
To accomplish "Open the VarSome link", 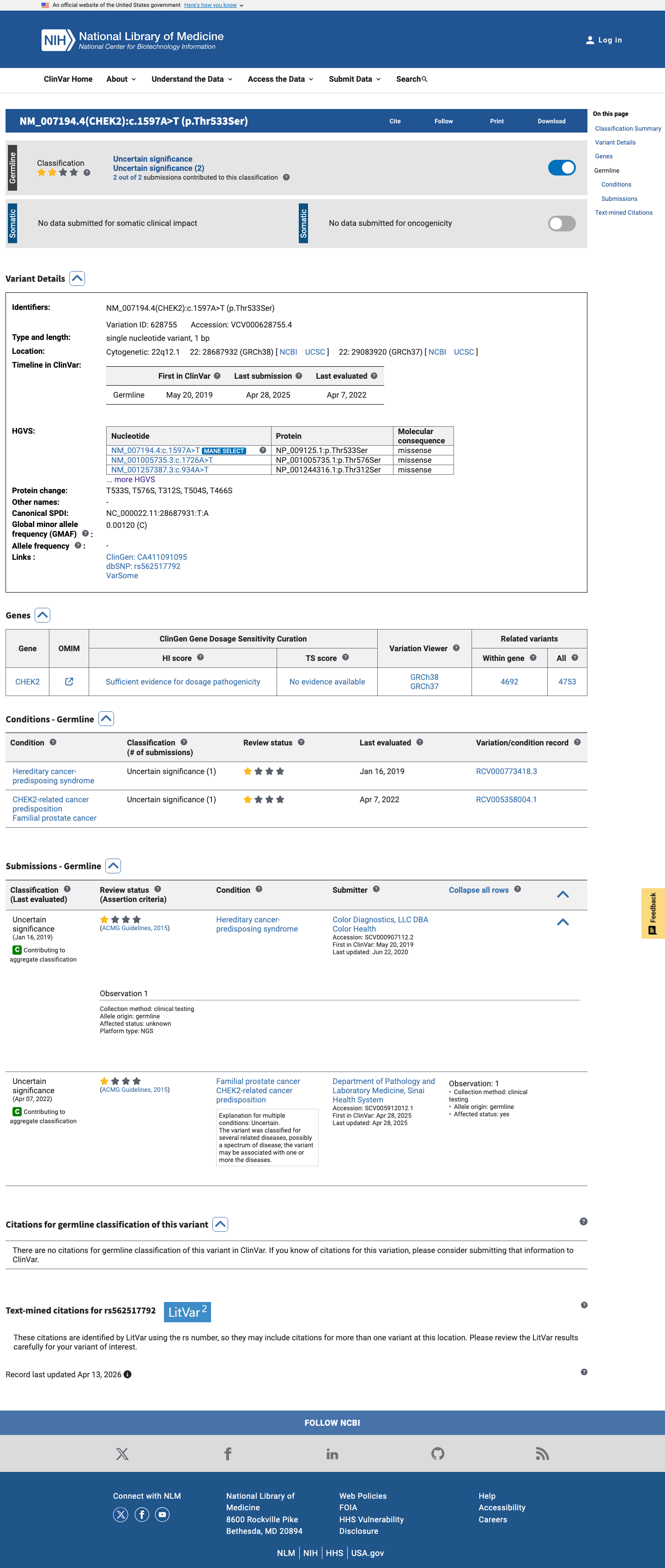I will point(122,575).
